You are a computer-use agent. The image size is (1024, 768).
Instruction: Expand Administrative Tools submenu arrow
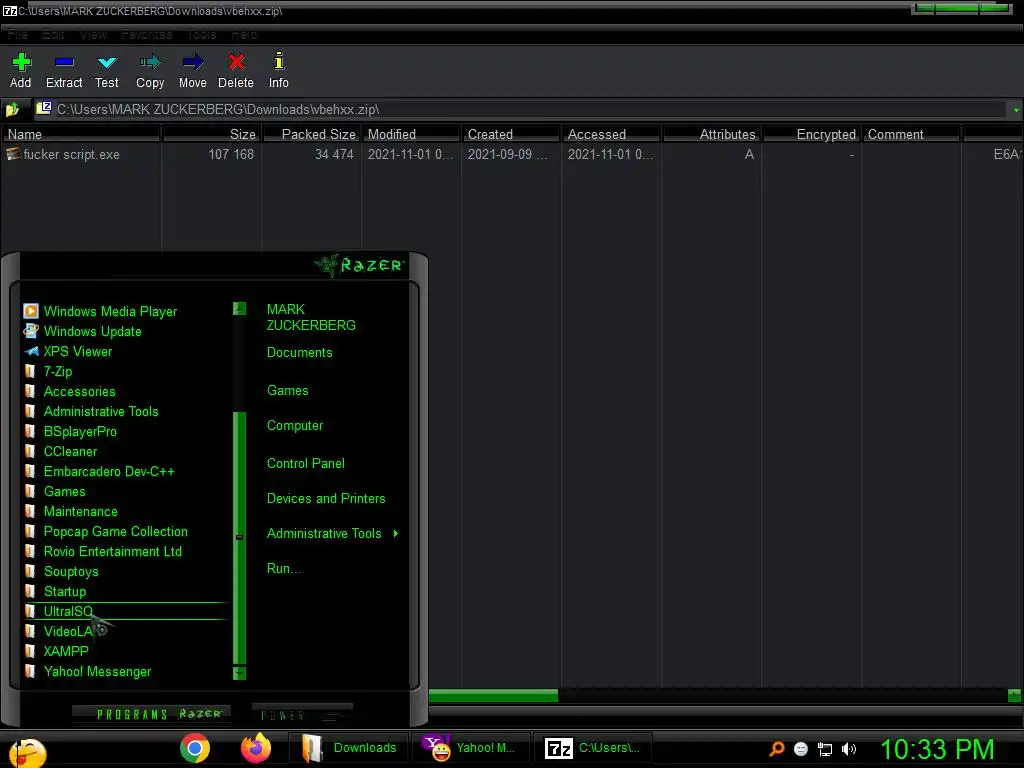pos(396,534)
